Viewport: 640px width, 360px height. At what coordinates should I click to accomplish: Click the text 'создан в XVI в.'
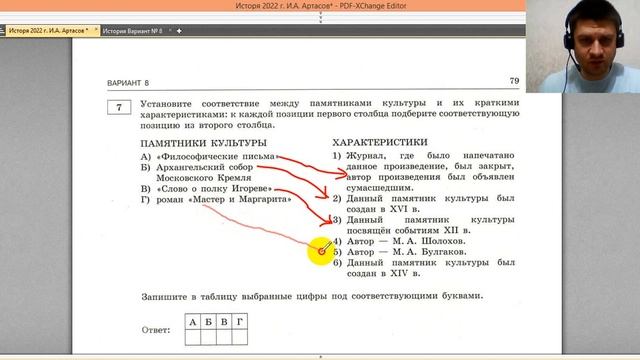(x=383, y=209)
